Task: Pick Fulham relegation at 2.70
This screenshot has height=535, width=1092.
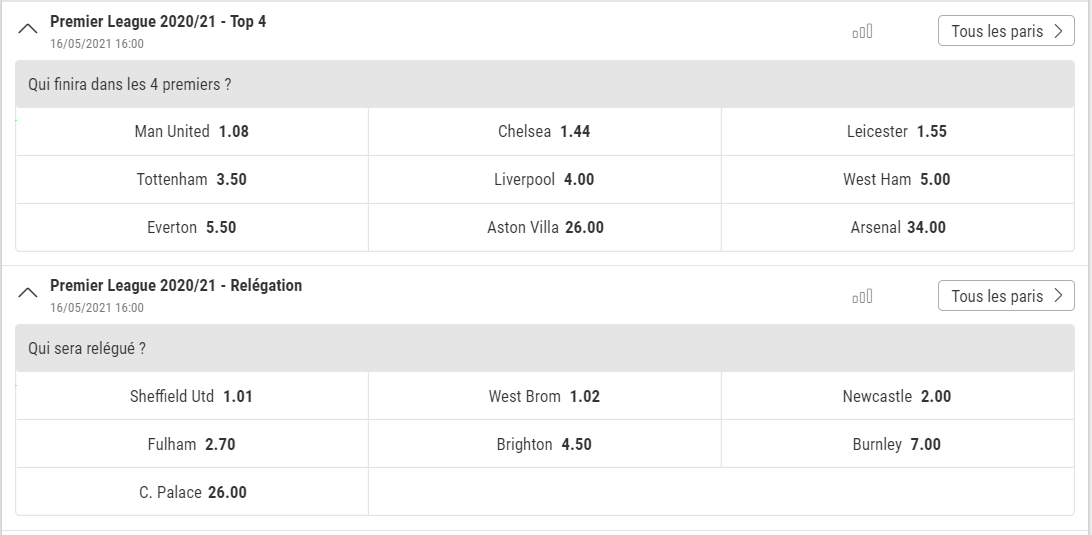Action: click(x=192, y=445)
